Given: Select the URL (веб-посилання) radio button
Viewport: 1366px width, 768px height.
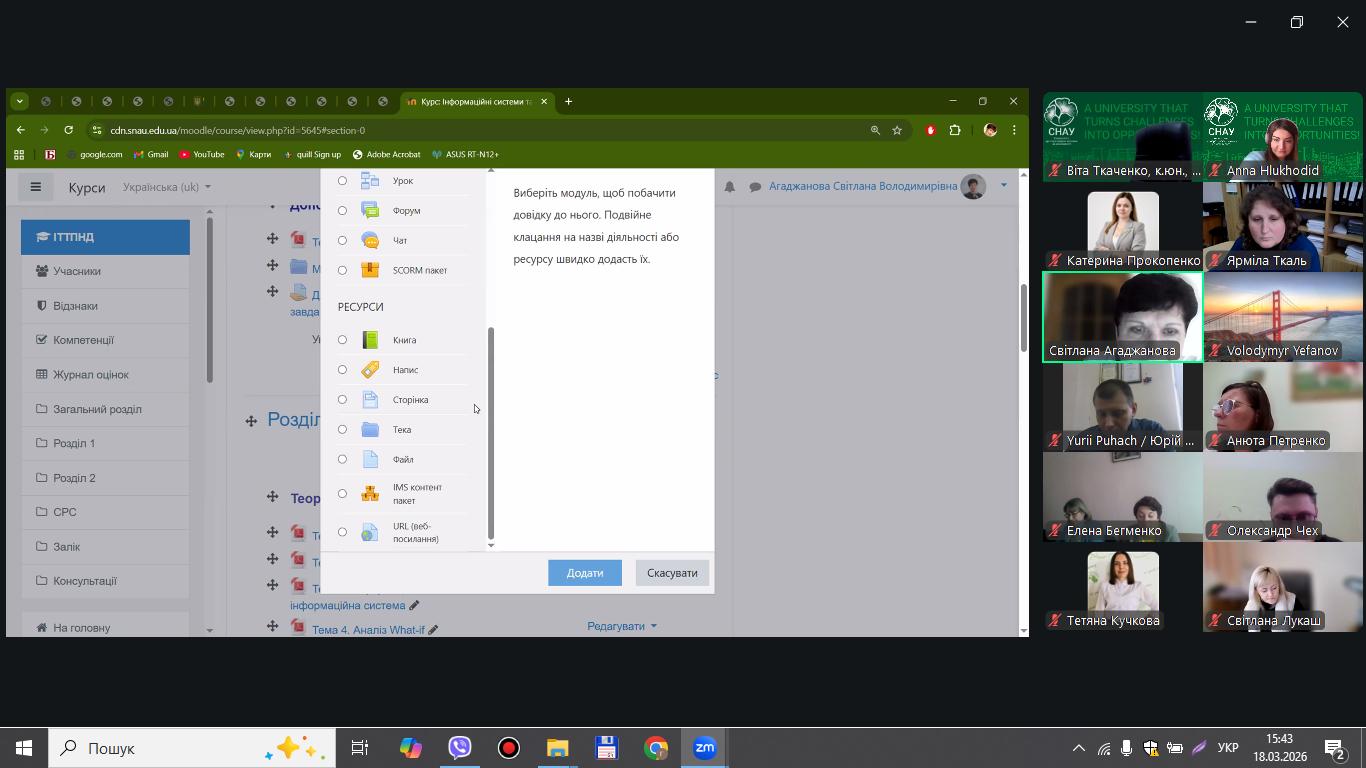Looking at the screenshot, I should pyautogui.click(x=342, y=532).
